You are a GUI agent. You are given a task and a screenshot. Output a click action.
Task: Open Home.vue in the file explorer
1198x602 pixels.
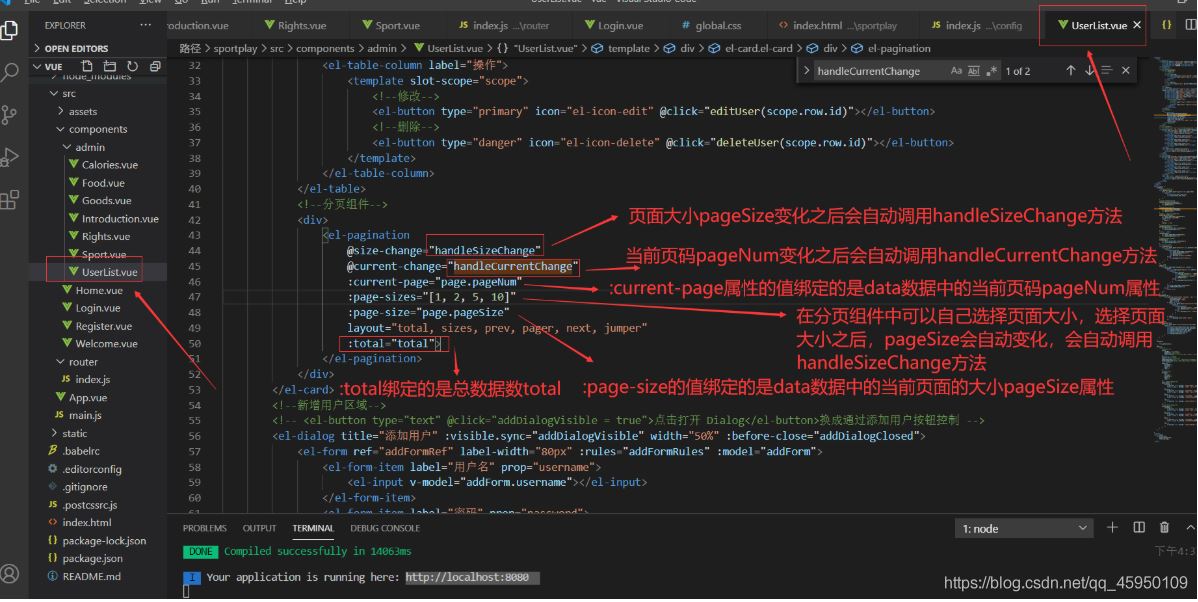98,290
